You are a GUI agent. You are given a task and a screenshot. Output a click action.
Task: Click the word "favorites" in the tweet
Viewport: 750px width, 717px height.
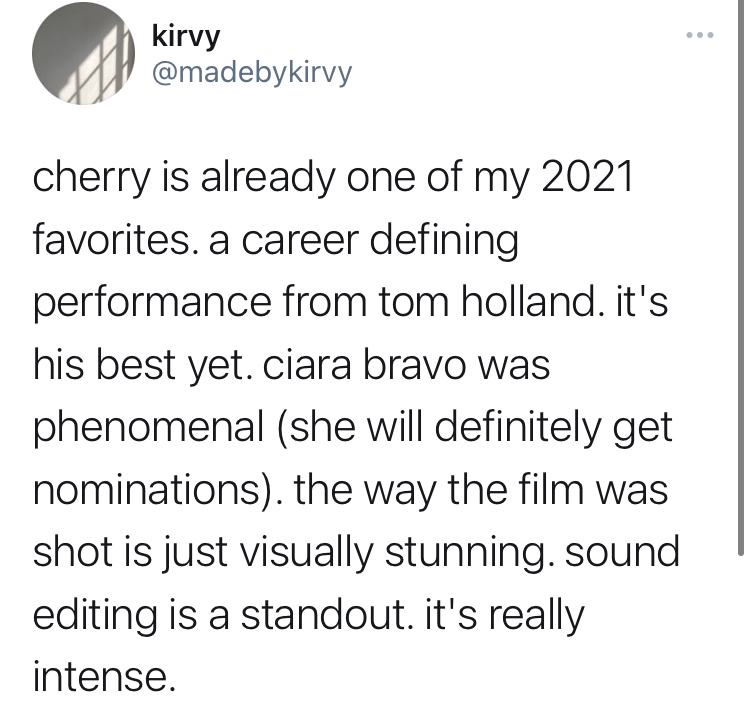111,239
